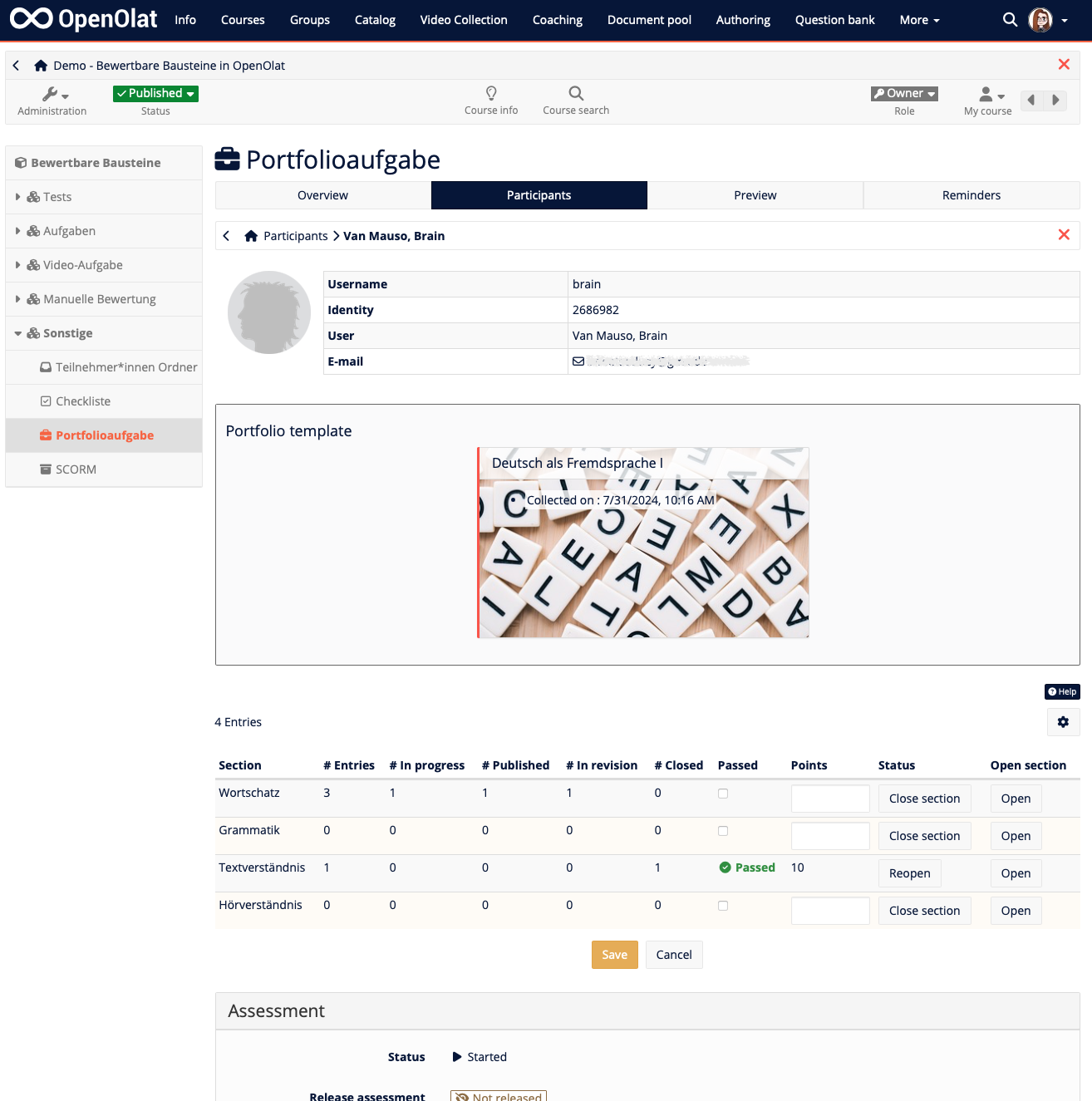The image size is (1092, 1101).
Task: Open the Administration wrench icon
Action: click(52, 95)
